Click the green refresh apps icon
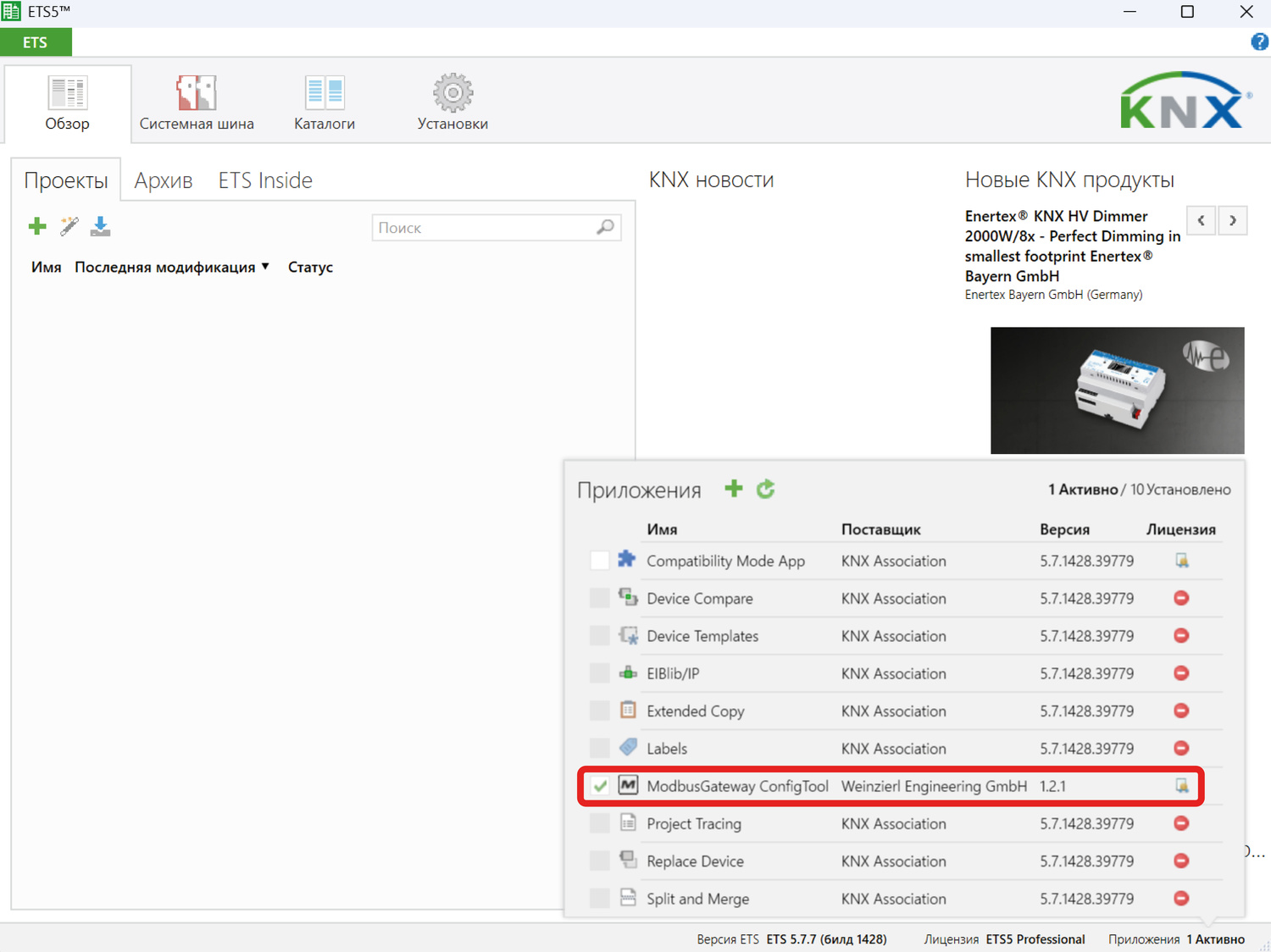Image resolution: width=1271 pixels, height=952 pixels. click(766, 489)
